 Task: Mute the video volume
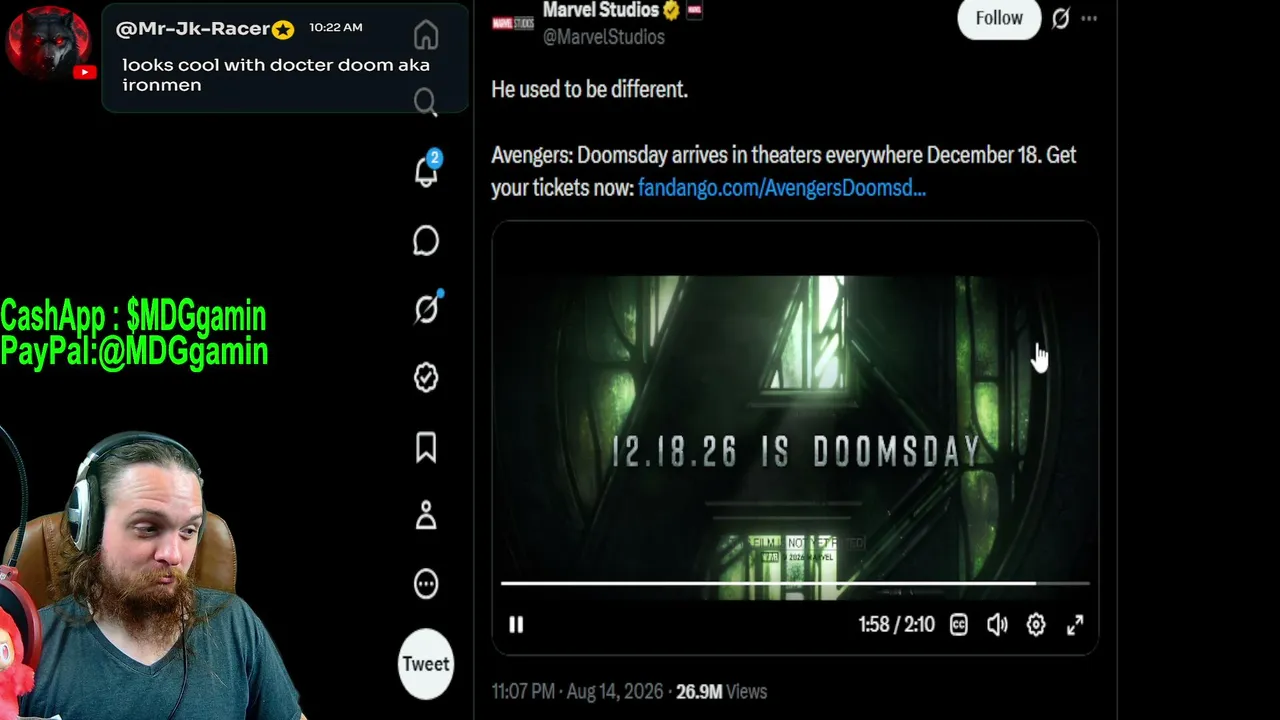point(997,625)
